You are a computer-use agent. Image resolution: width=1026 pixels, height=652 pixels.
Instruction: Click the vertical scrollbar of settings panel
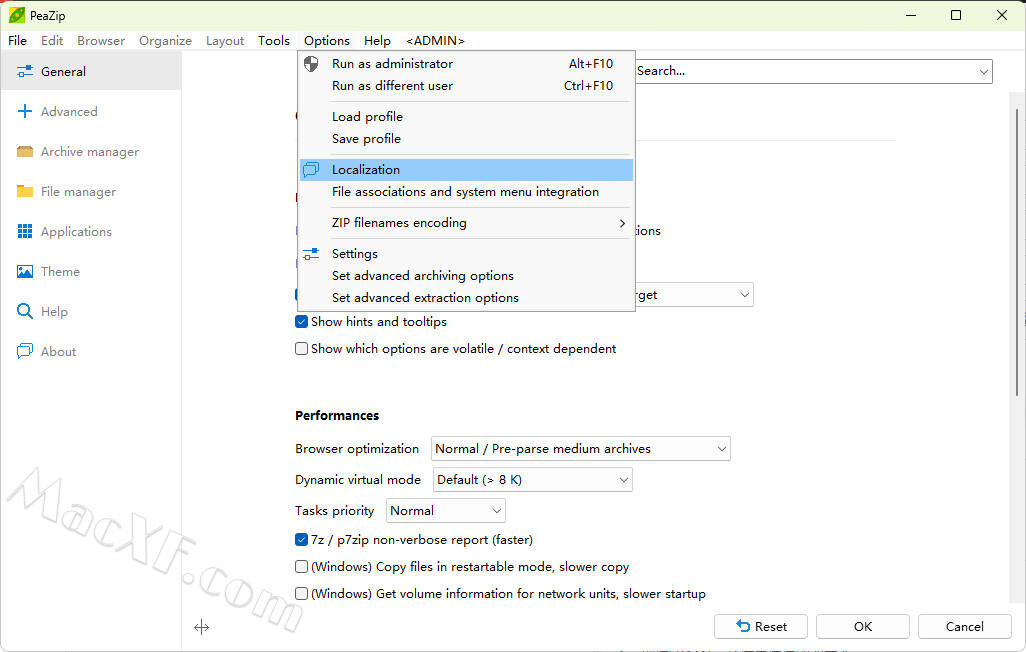pyautogui.click(x=1017, y=252)
